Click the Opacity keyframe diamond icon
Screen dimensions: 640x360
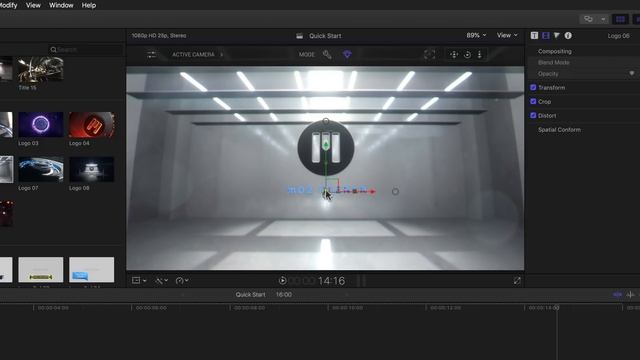(632, 73)
